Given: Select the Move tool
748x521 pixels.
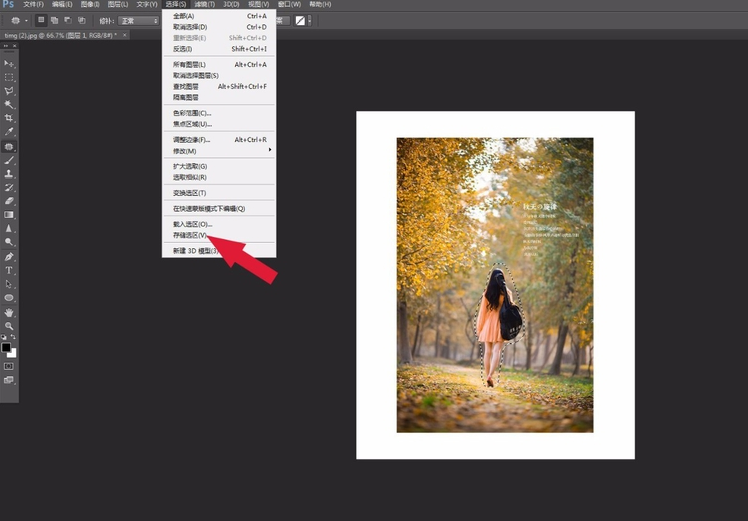Looking at the screenshot, I should click(9, 63).
